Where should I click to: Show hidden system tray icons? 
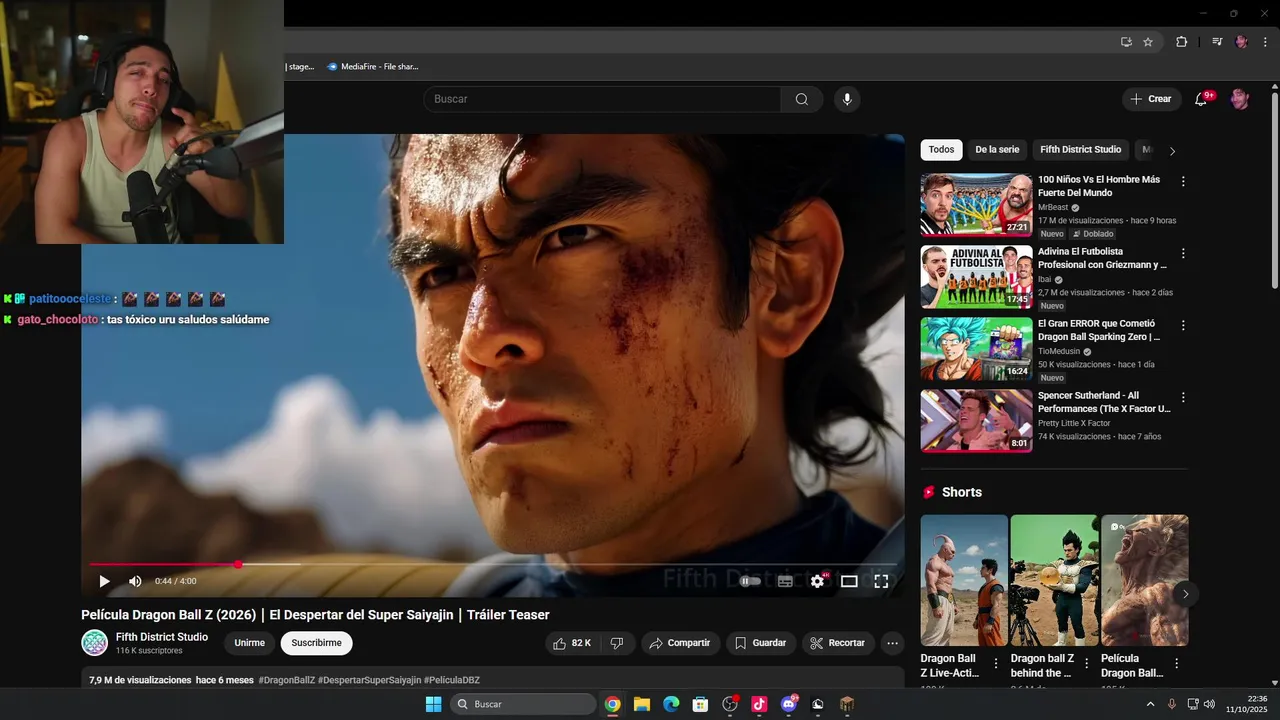coord(1150,704)
